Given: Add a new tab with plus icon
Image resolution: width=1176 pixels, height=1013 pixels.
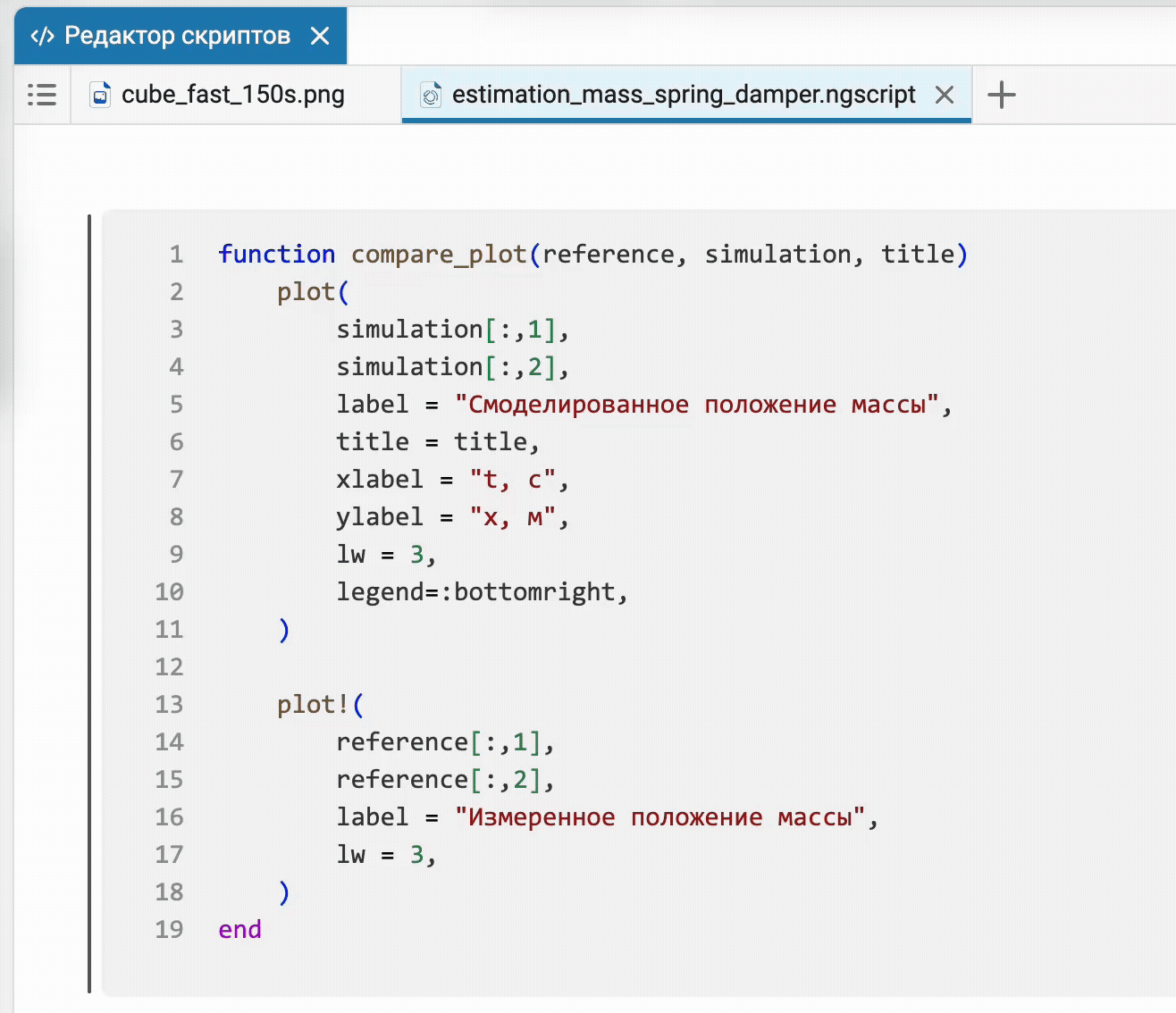Looking at the screenshot, I should (x=1002, y=95).
